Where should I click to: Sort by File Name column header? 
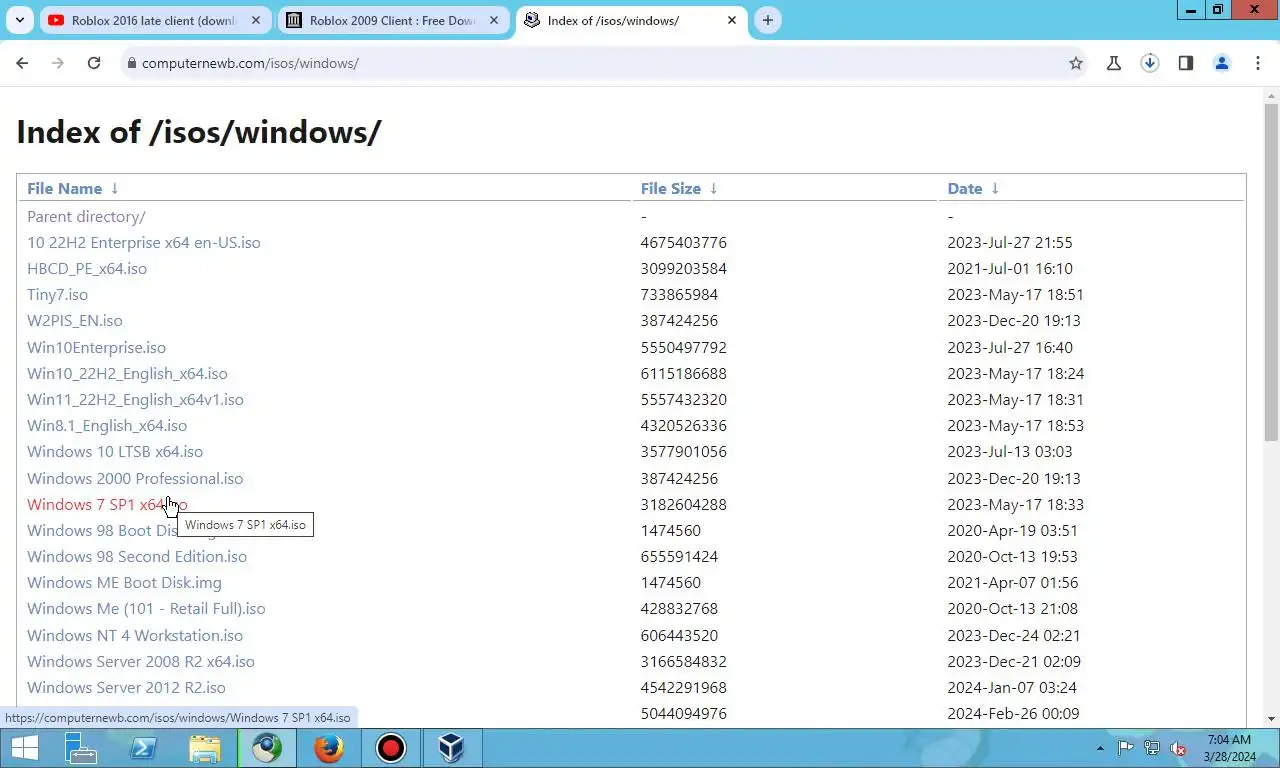pos(64,188)
